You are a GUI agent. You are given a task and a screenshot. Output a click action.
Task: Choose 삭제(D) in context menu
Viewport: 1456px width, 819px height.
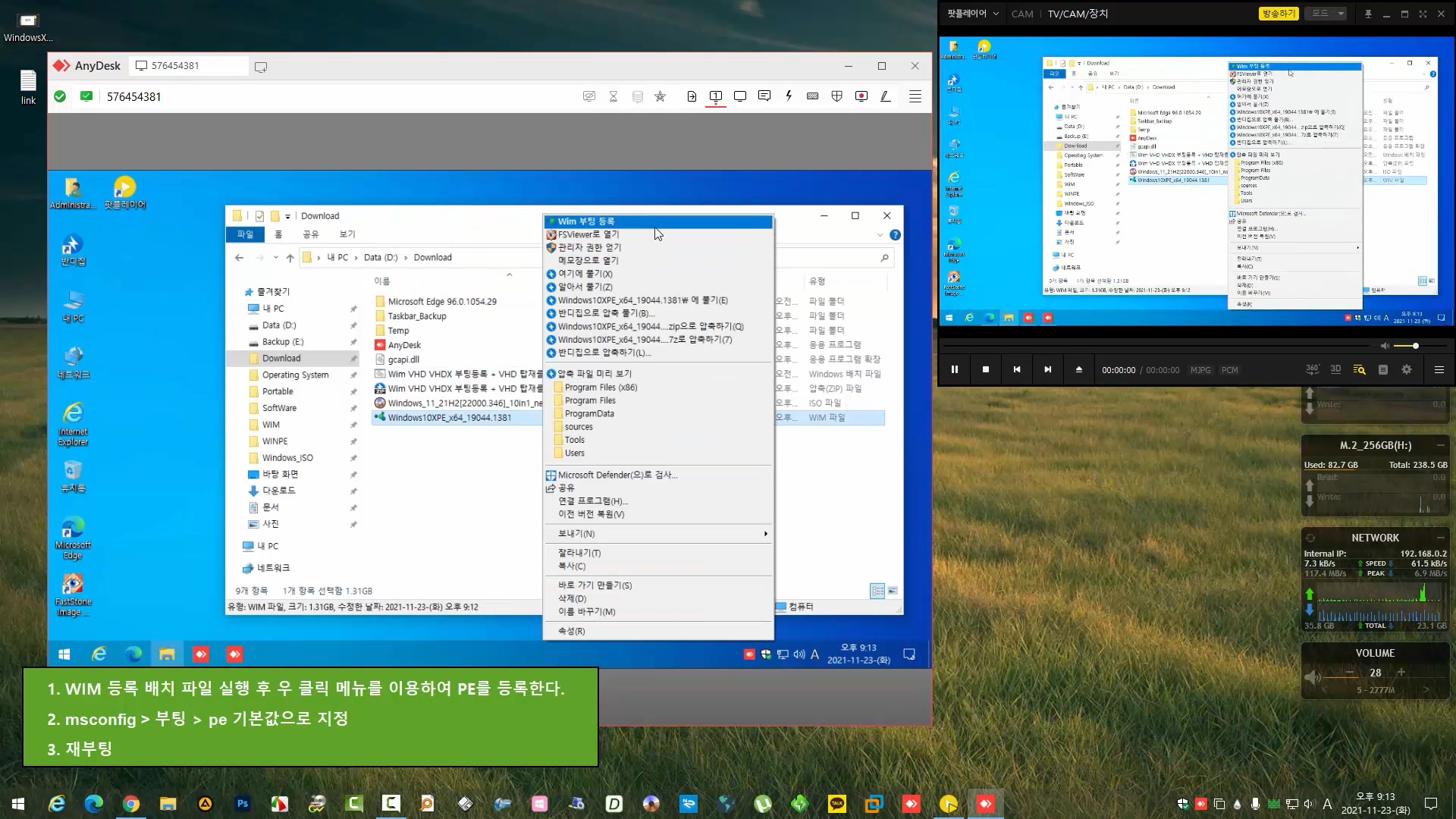(658, 598)
